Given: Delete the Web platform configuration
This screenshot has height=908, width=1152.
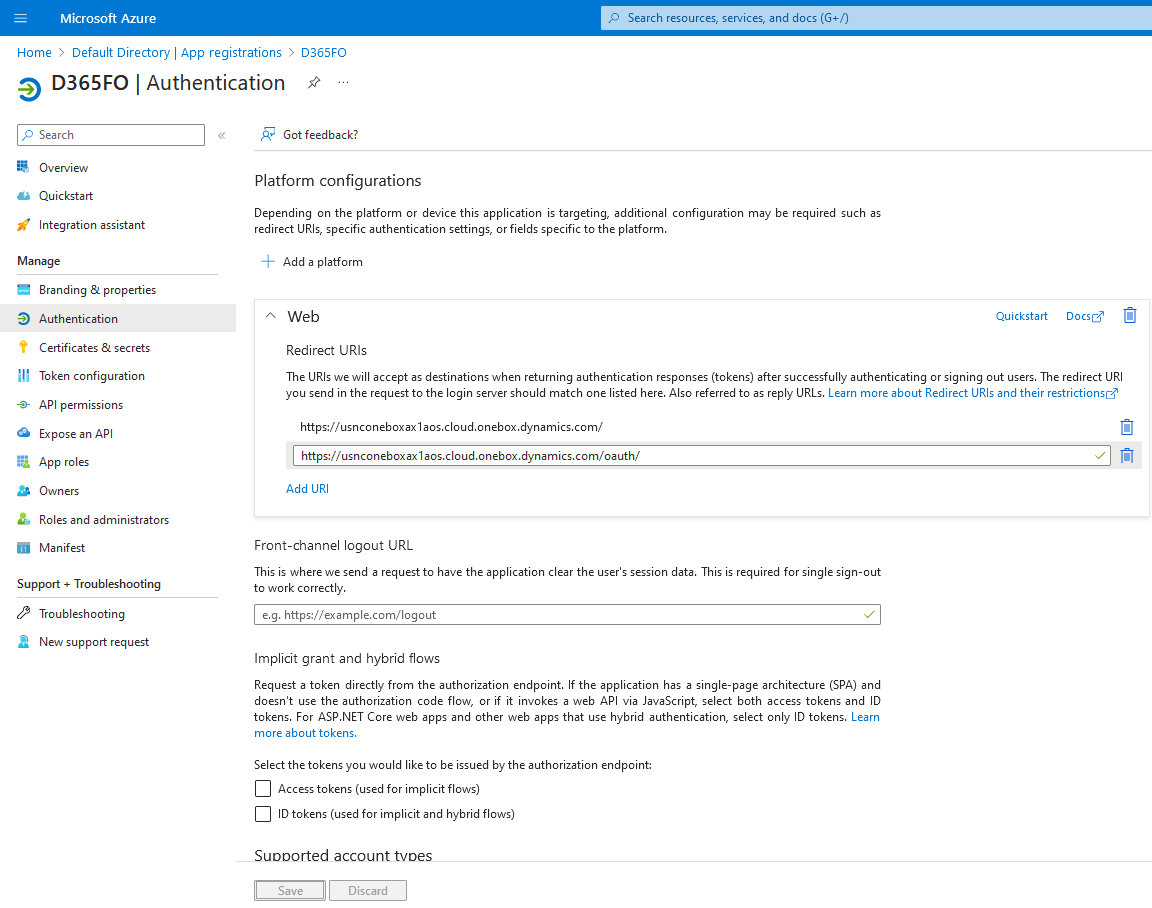Looking at the screenshot, I should tap(1129, 315).
